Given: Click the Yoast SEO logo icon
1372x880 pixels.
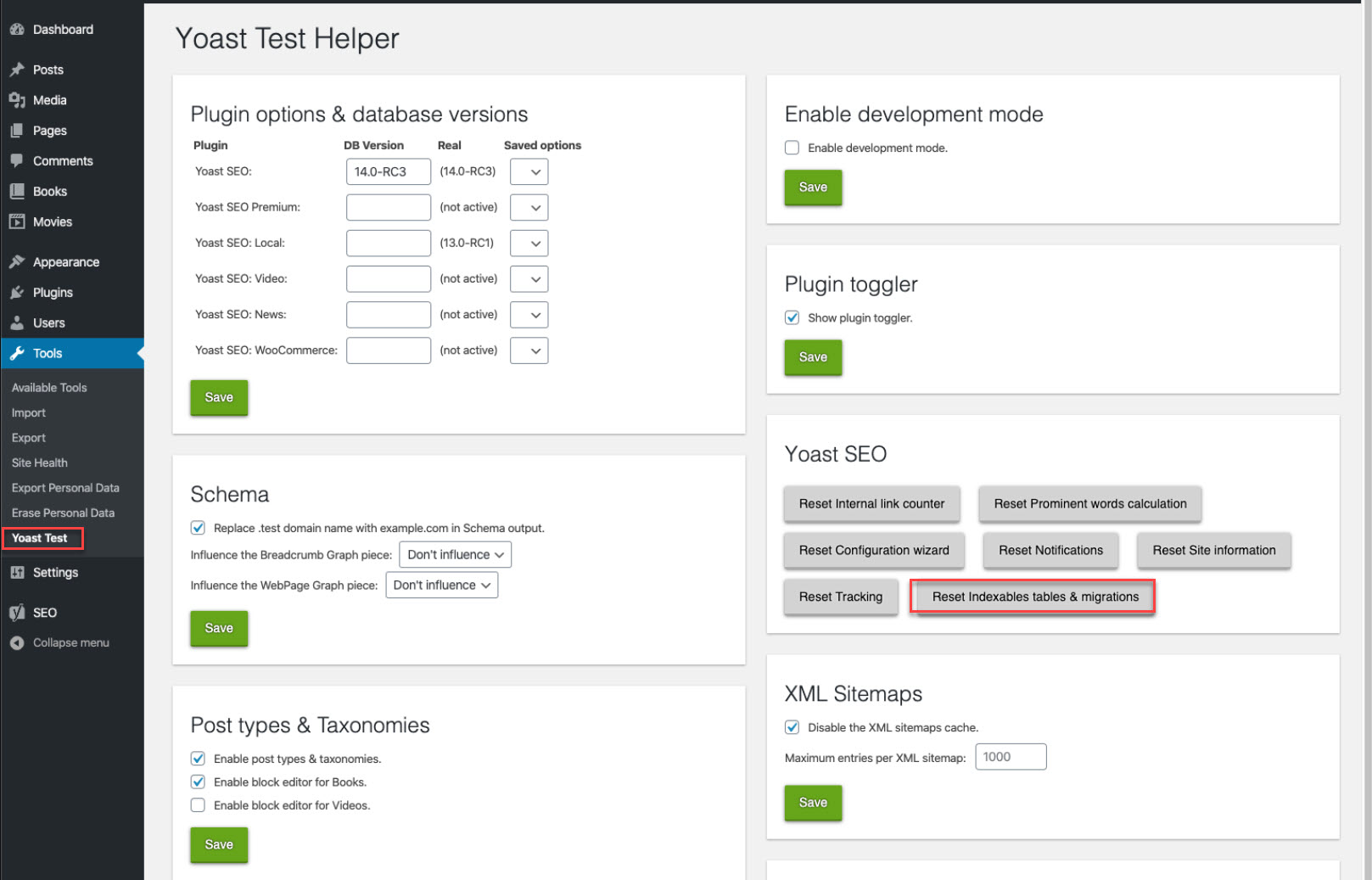Looking at the screenshot, I should tap(17, 613).
